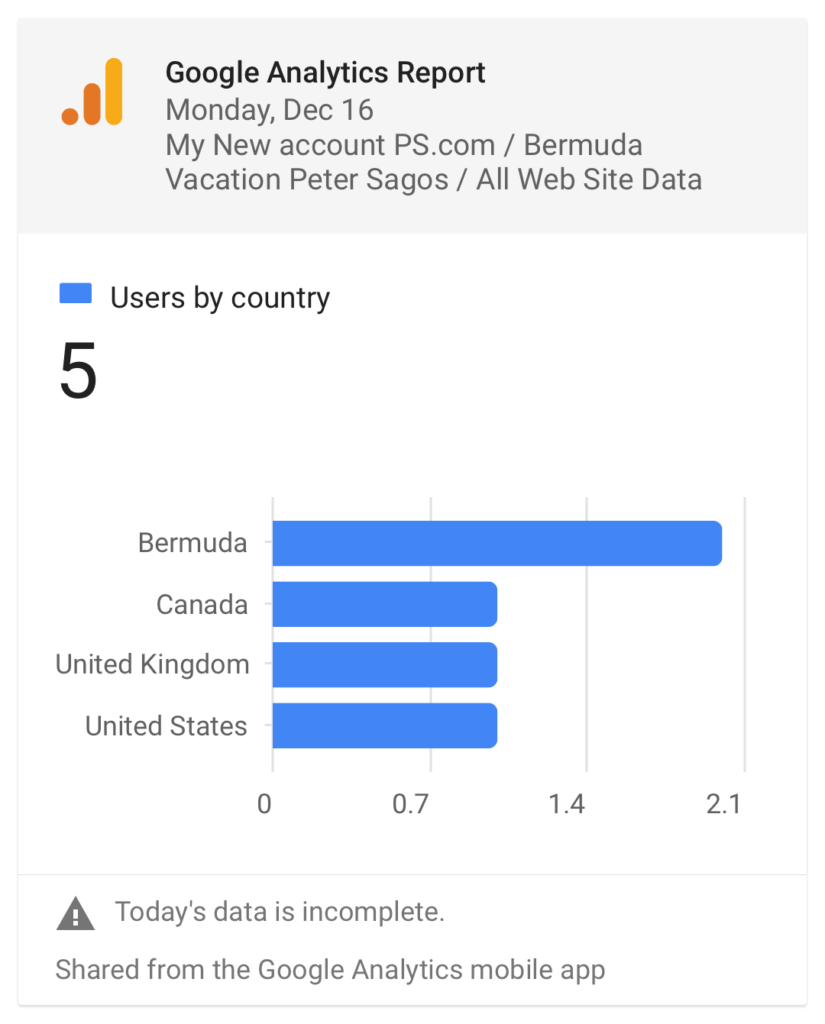Click the Bermuda axis label
The width and height of the screenshot is (825, 1024).
coord(193,543)
